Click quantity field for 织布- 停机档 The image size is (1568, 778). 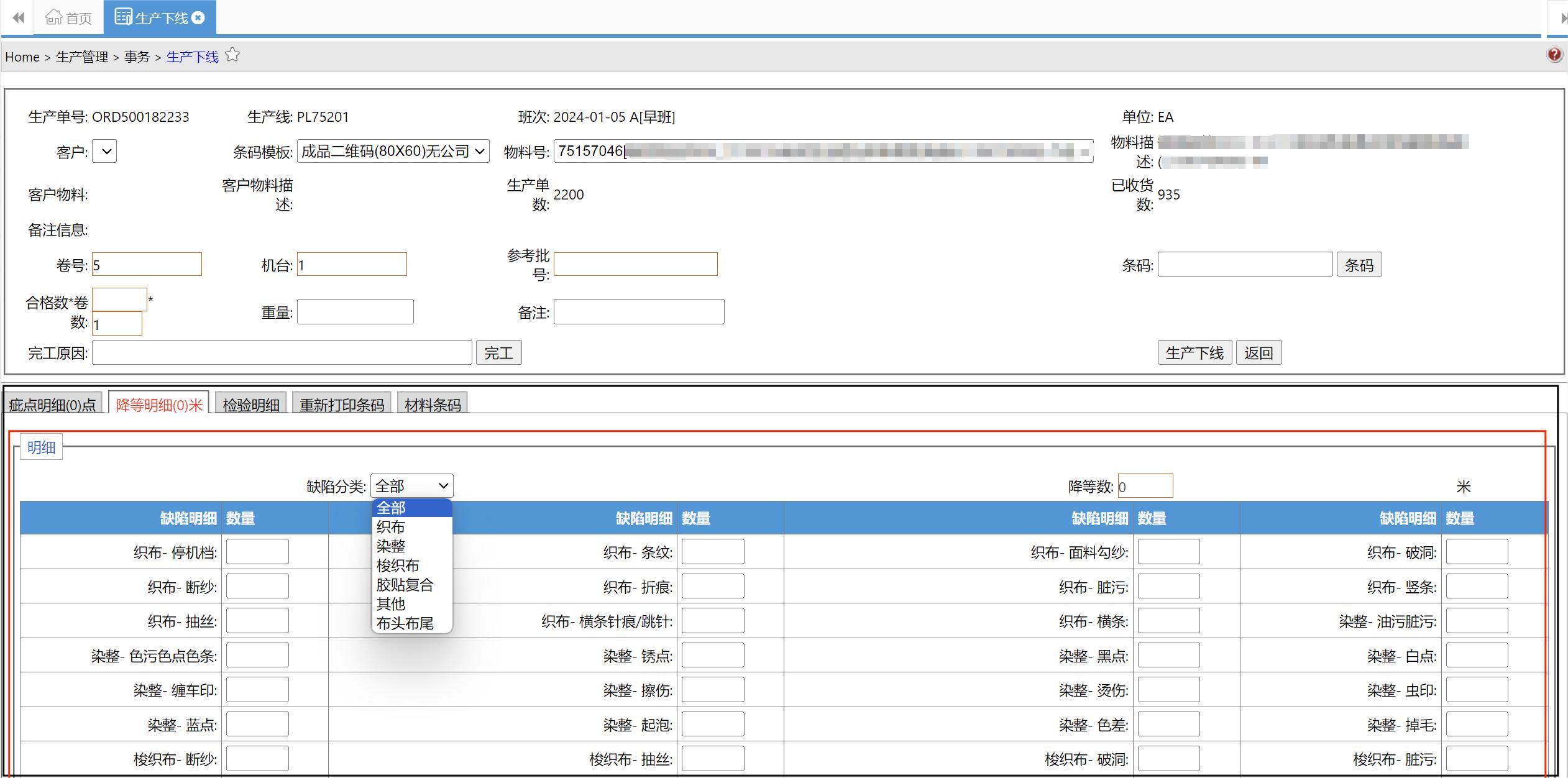pyautogui.click(x=257, y=551)
